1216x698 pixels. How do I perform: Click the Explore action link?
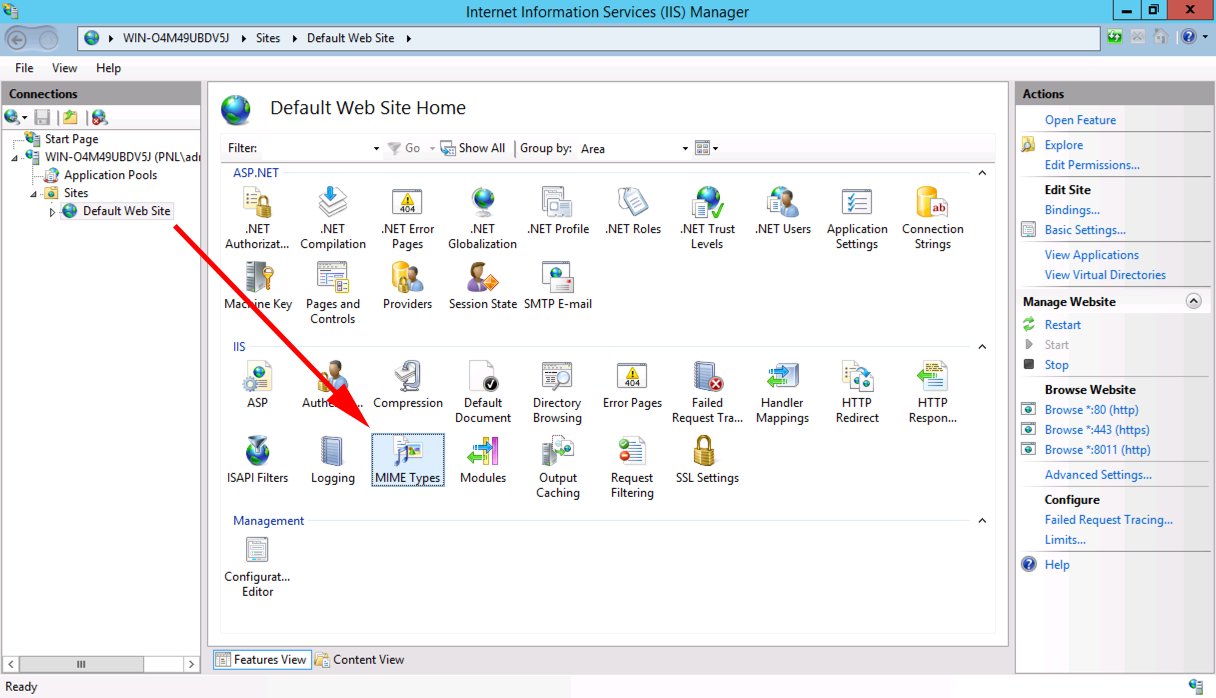1064,145
